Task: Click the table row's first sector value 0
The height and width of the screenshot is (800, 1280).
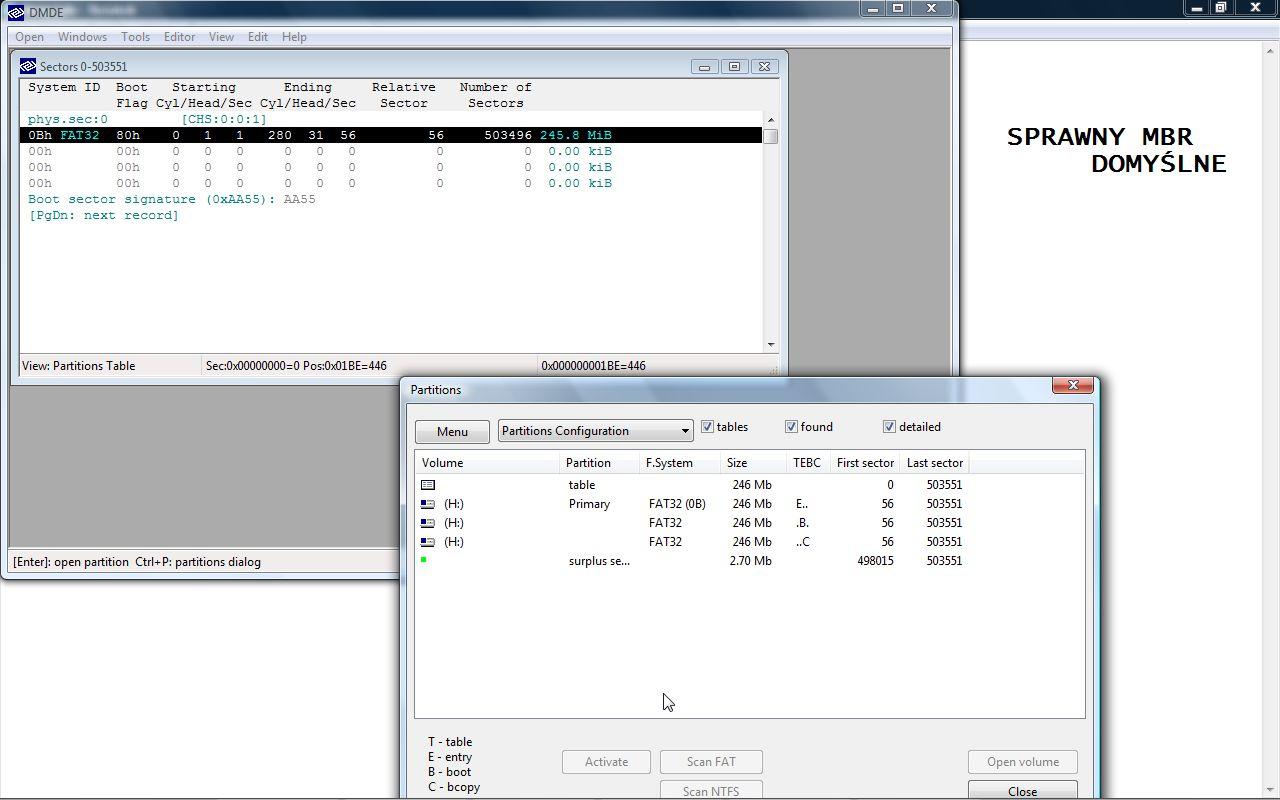Action: click(889, 485)
